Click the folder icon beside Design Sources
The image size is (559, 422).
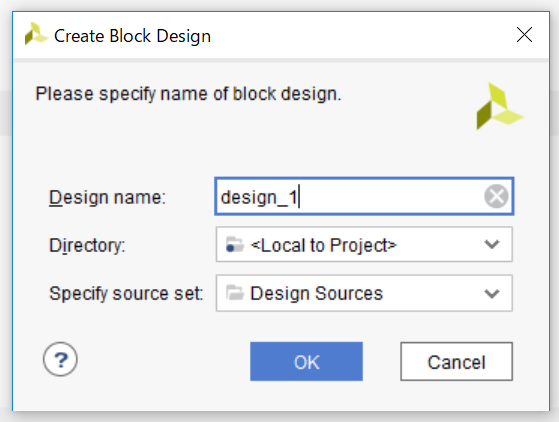[235, 293]
